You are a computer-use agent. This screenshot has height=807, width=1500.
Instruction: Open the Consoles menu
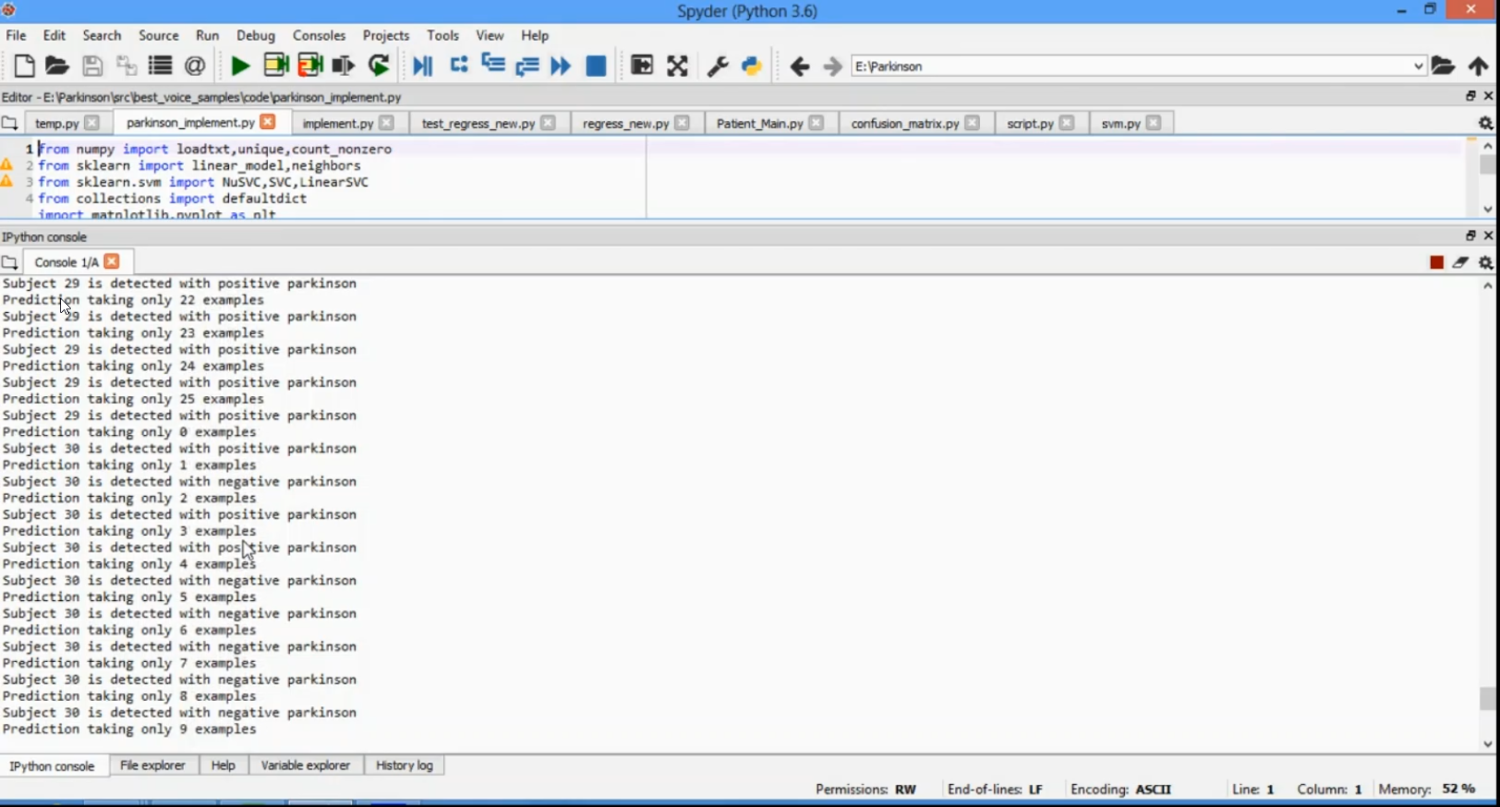point(318,35)
